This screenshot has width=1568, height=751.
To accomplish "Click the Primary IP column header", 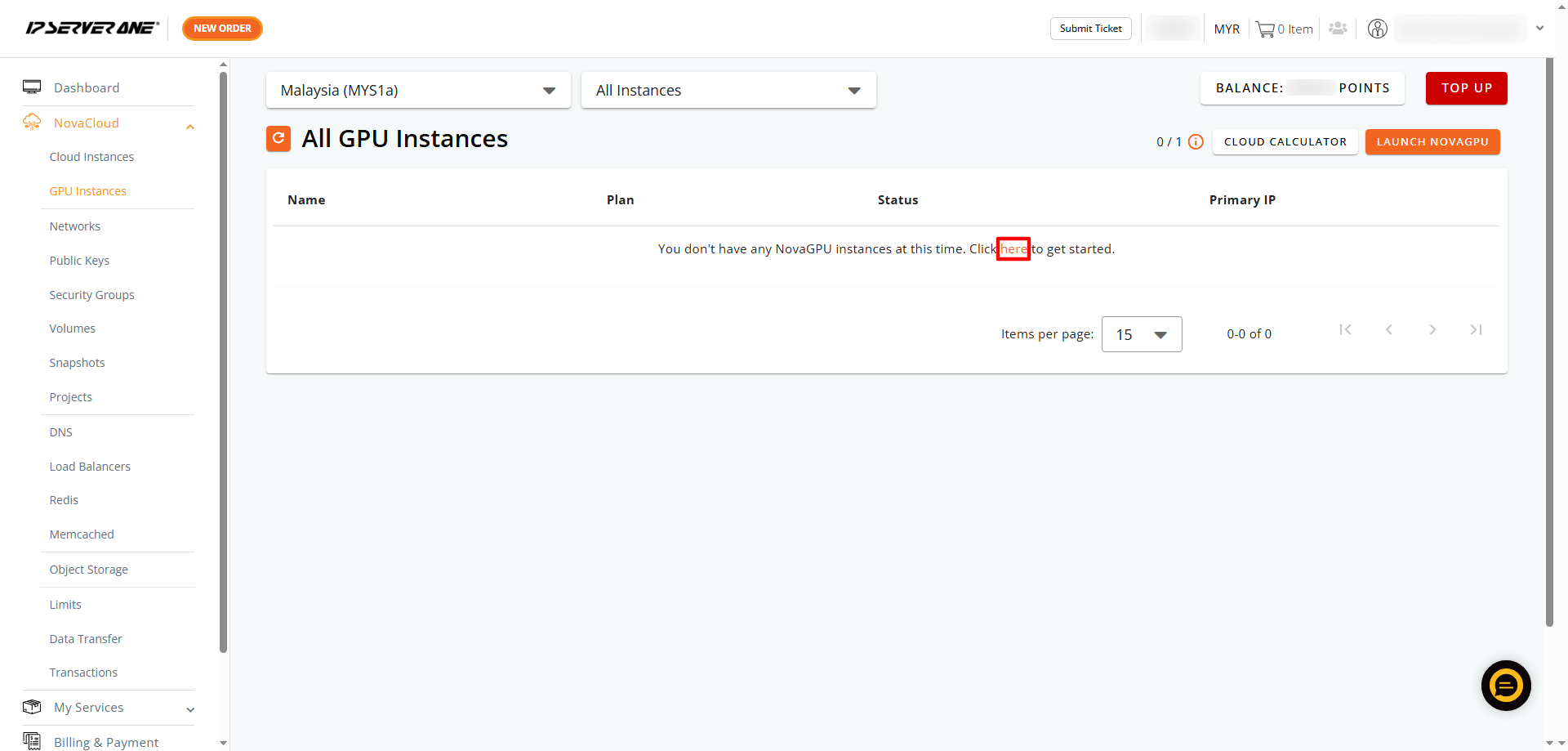I will tap(1242, 200).
